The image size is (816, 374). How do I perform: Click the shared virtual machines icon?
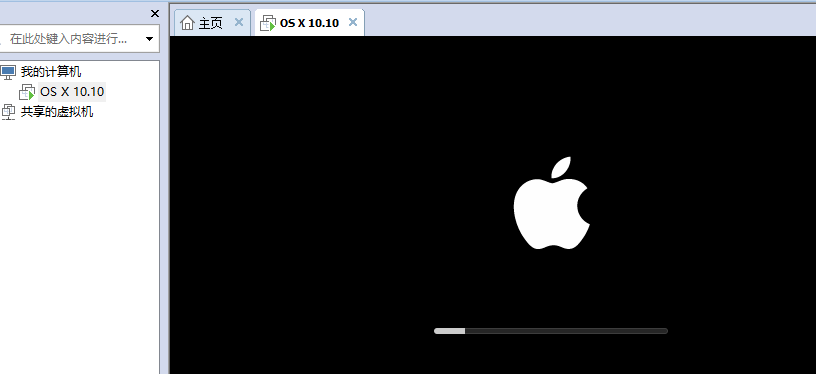8,112
